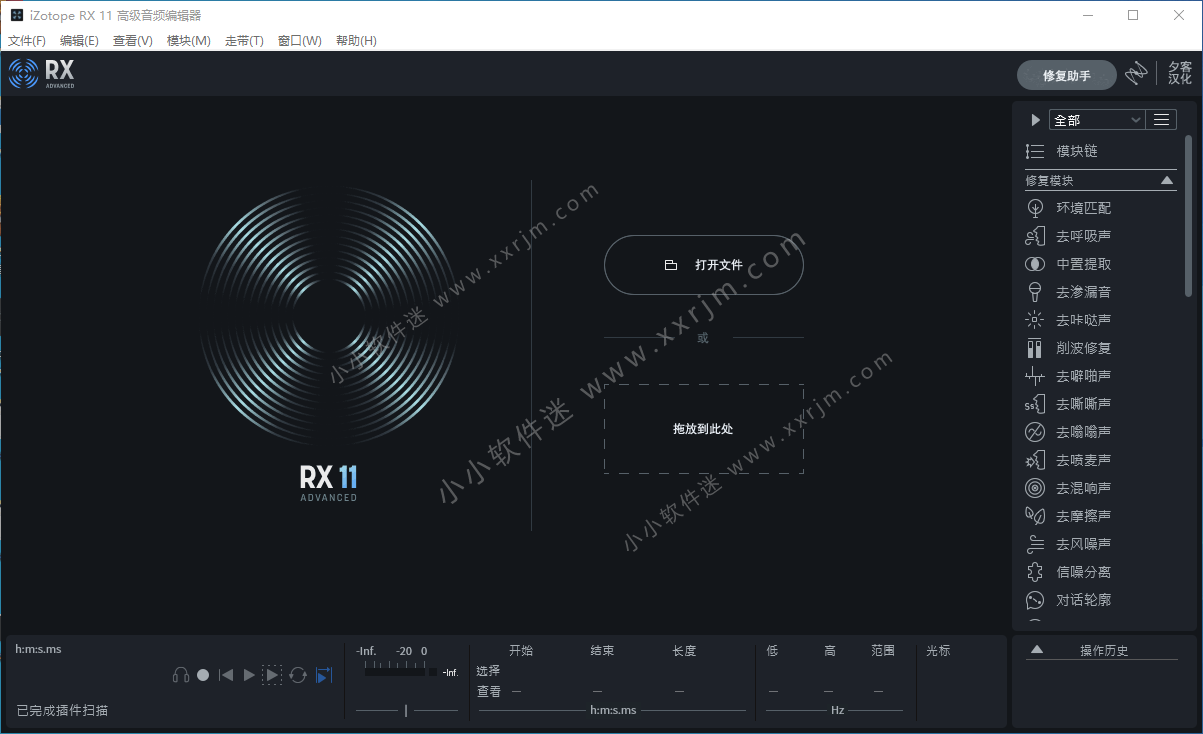This screenshot has width=1203, height=734.
Task: Click the 操作历史 header text
Action: [1104, 650]
